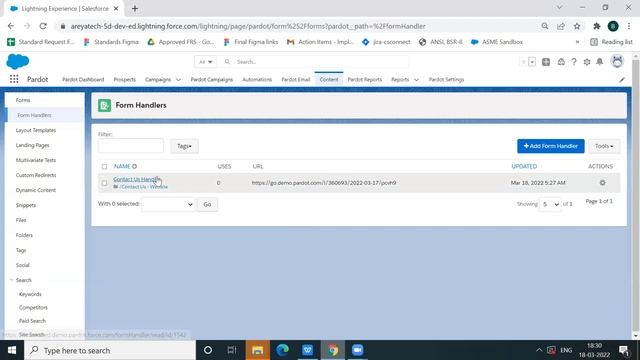Click the Filter text field
The image size is (640, 360).
click(x=131, y=146)
